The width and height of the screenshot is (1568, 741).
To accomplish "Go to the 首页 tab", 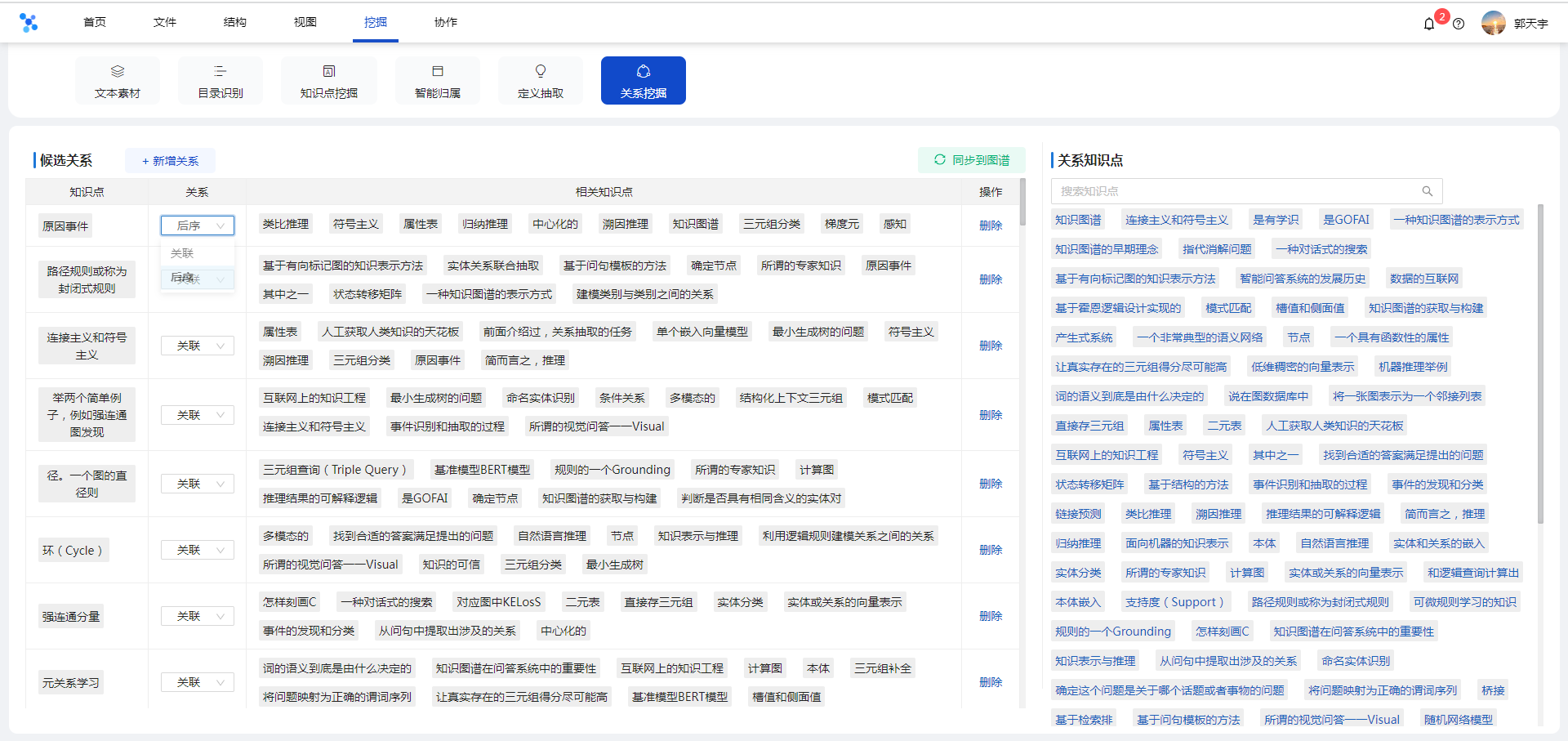I will pos(95,22).
